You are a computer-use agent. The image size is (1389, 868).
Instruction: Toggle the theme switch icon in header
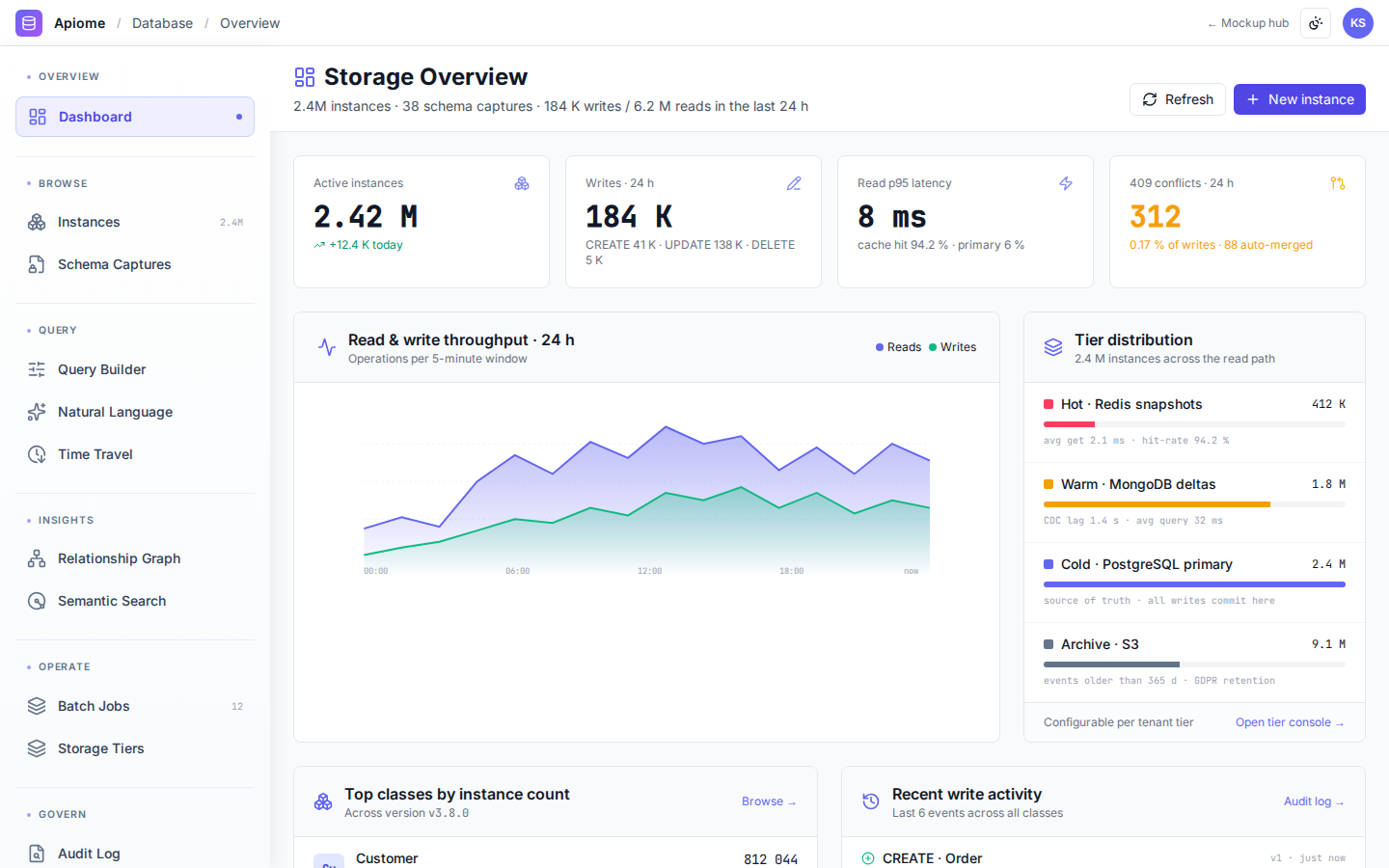[1316, 23]
